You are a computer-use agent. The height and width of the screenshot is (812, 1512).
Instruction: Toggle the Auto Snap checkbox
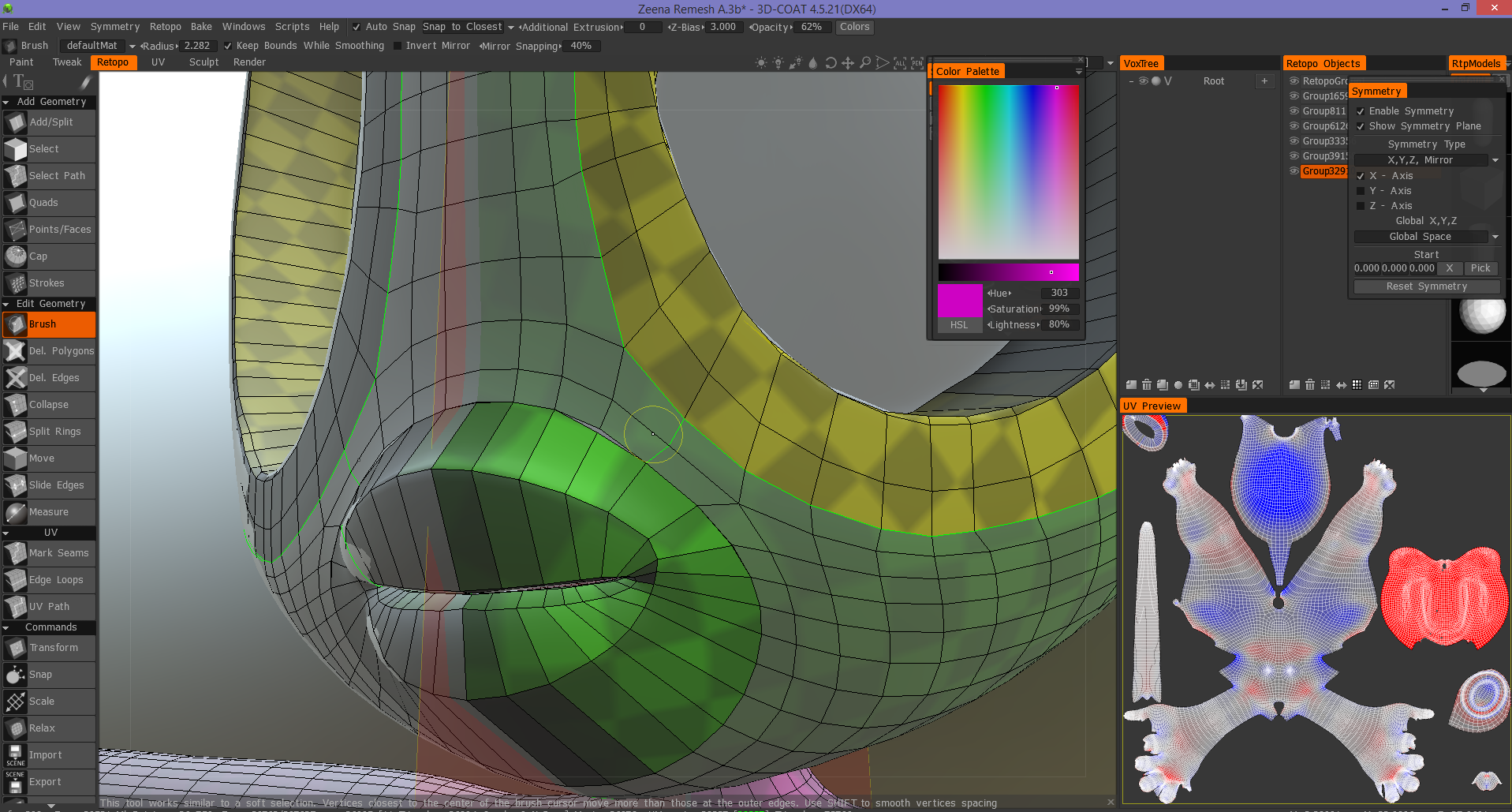[357, 27]
